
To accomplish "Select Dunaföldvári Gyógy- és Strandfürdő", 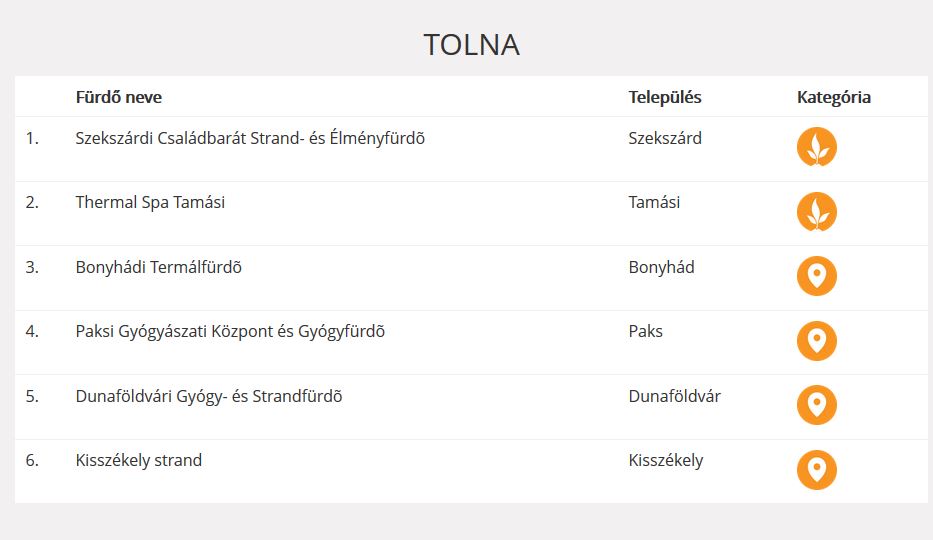I will pos(209,396).
